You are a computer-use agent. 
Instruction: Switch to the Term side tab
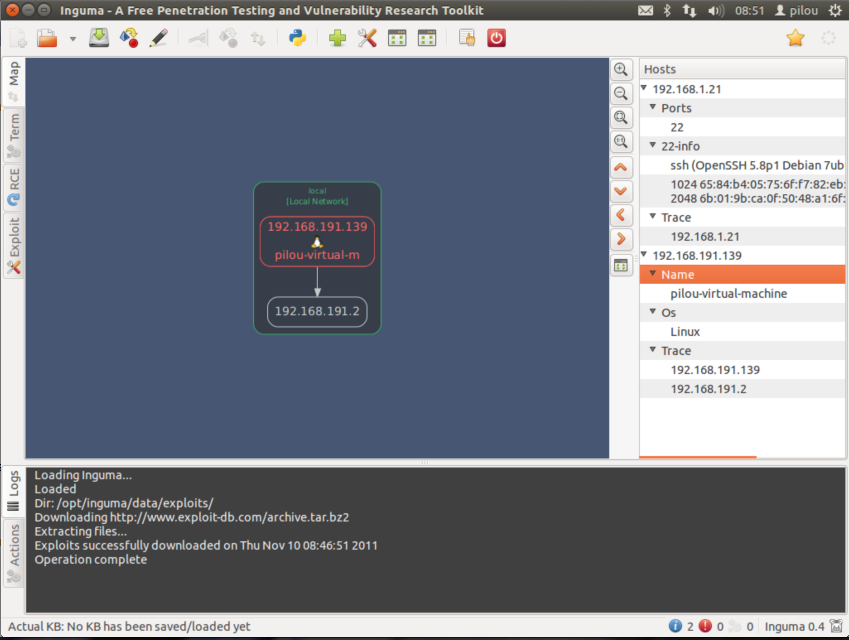click(14, 135)
